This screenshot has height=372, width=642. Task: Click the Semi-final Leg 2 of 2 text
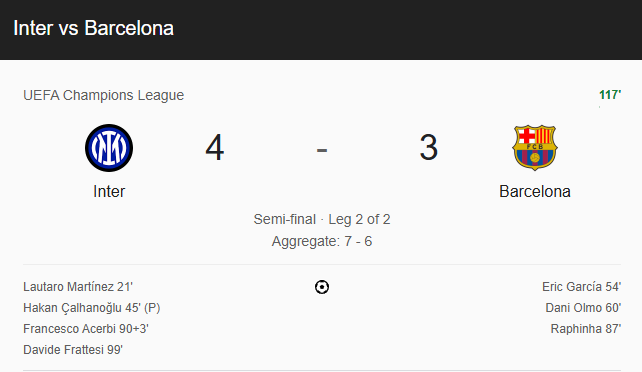[322, 219]
